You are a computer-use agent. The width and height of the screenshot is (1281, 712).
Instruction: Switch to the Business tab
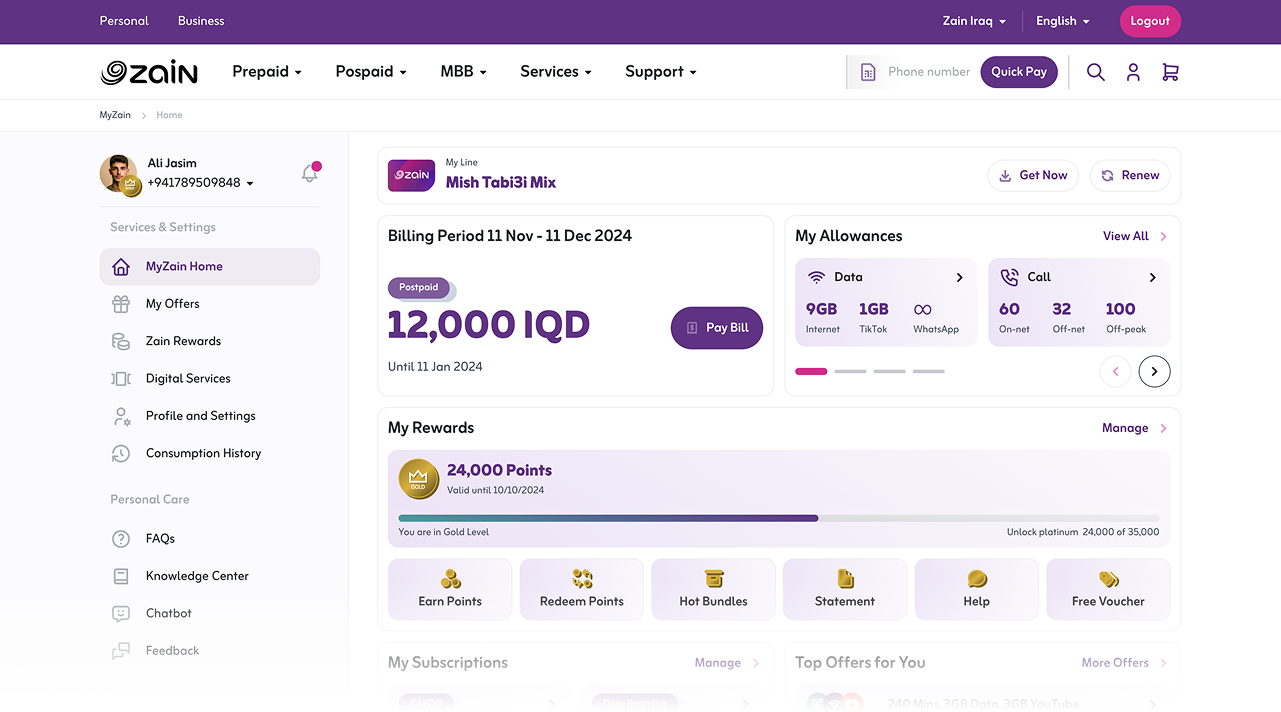pos(201,21)
